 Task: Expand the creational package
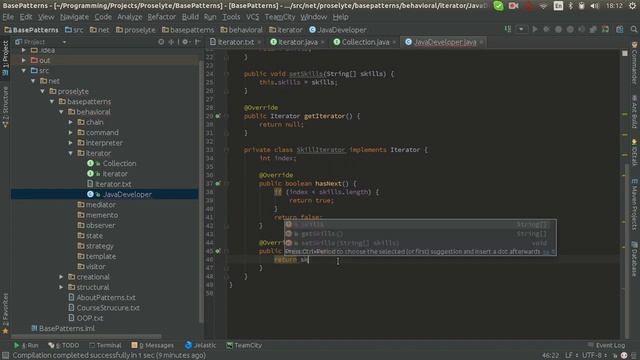61,277
